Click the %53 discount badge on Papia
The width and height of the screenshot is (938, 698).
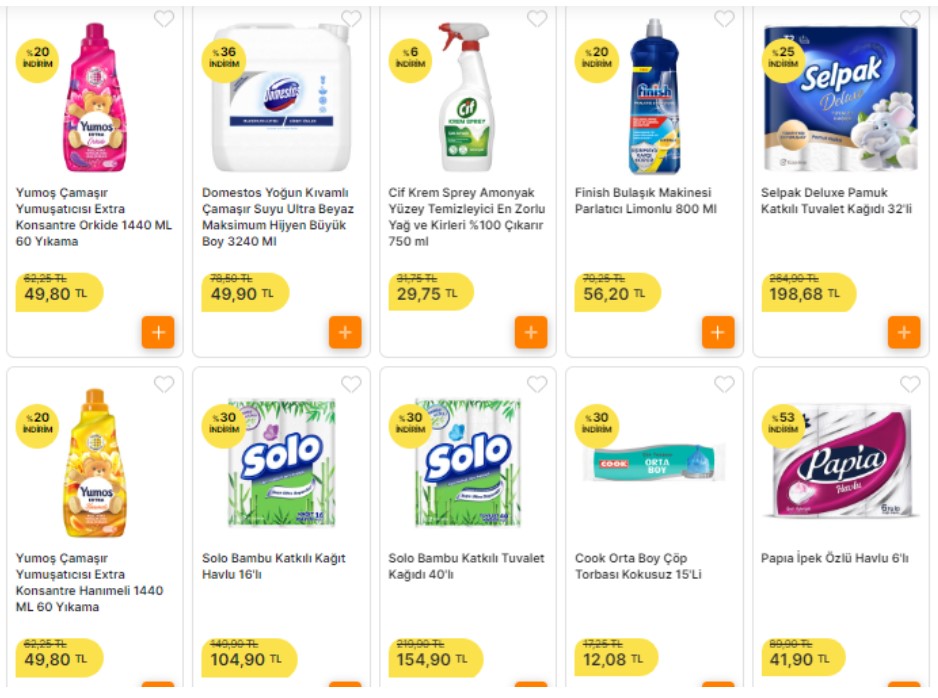pos(786,425)
